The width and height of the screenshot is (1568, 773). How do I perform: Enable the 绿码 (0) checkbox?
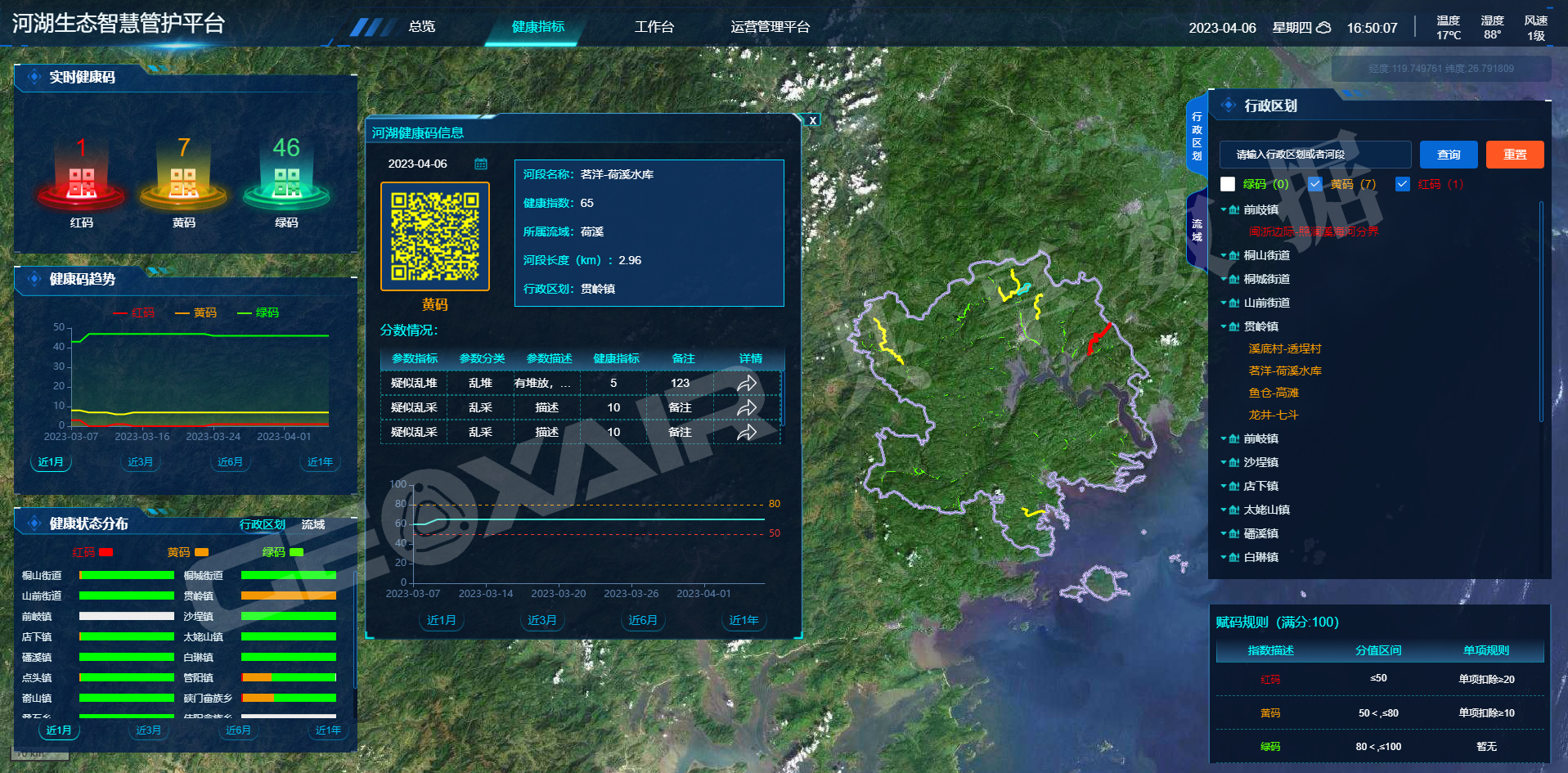pos(1228,184)
